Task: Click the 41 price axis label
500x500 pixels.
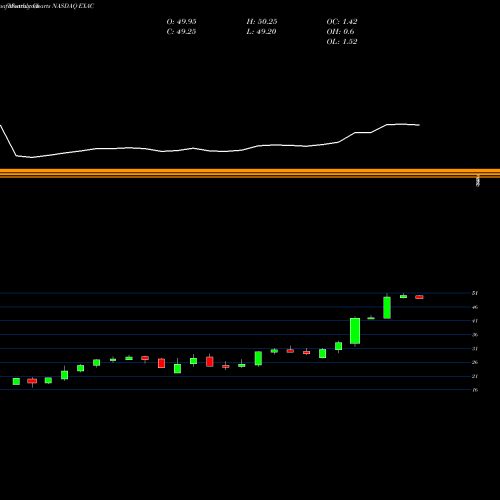Action: [x=475, y=321]
